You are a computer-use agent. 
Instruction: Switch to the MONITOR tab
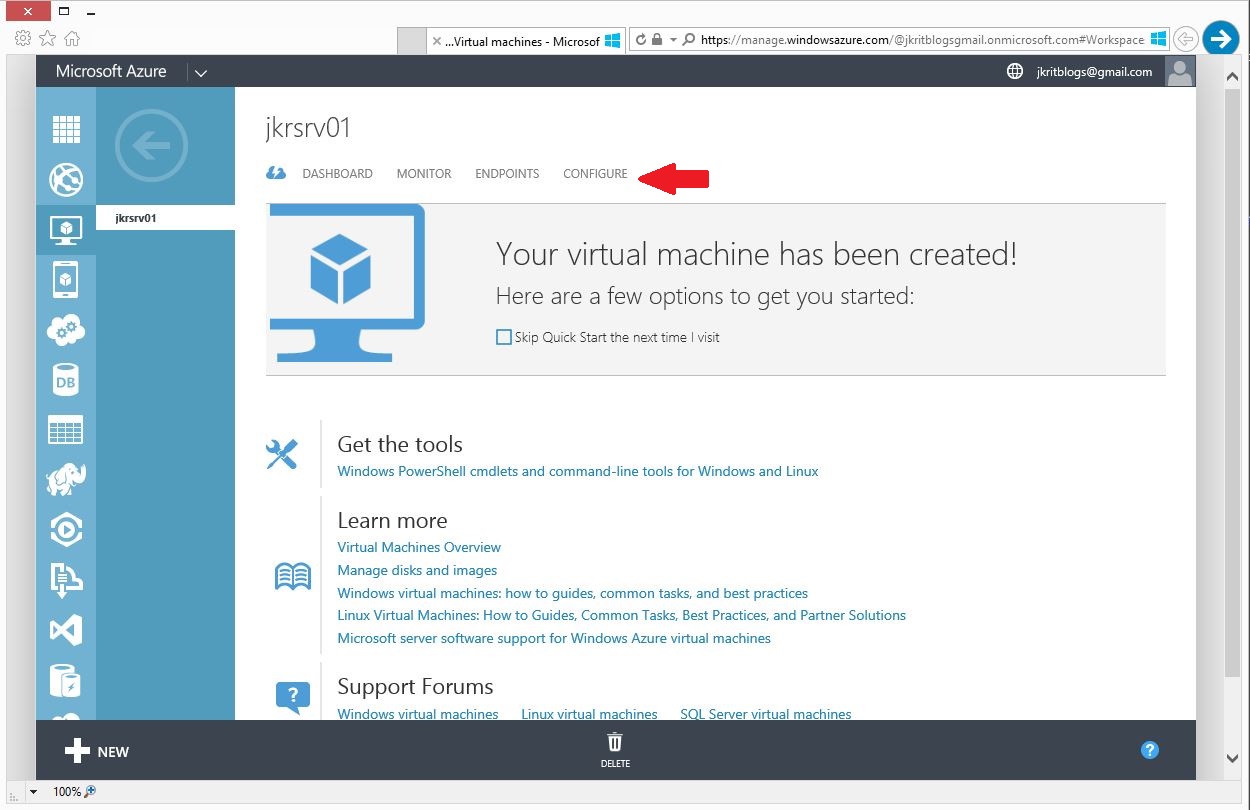(x=424, y=174)
